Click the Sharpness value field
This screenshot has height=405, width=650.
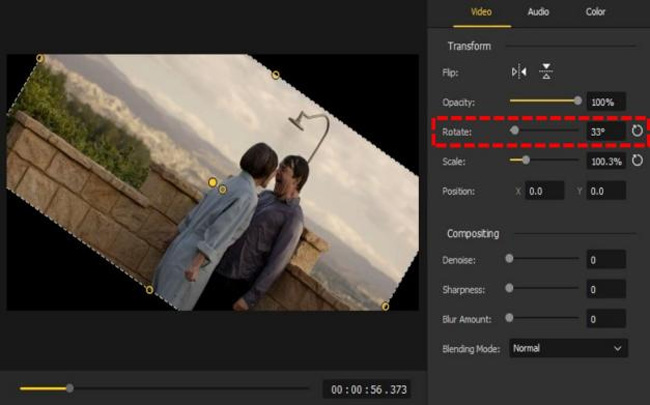point(606,289)
